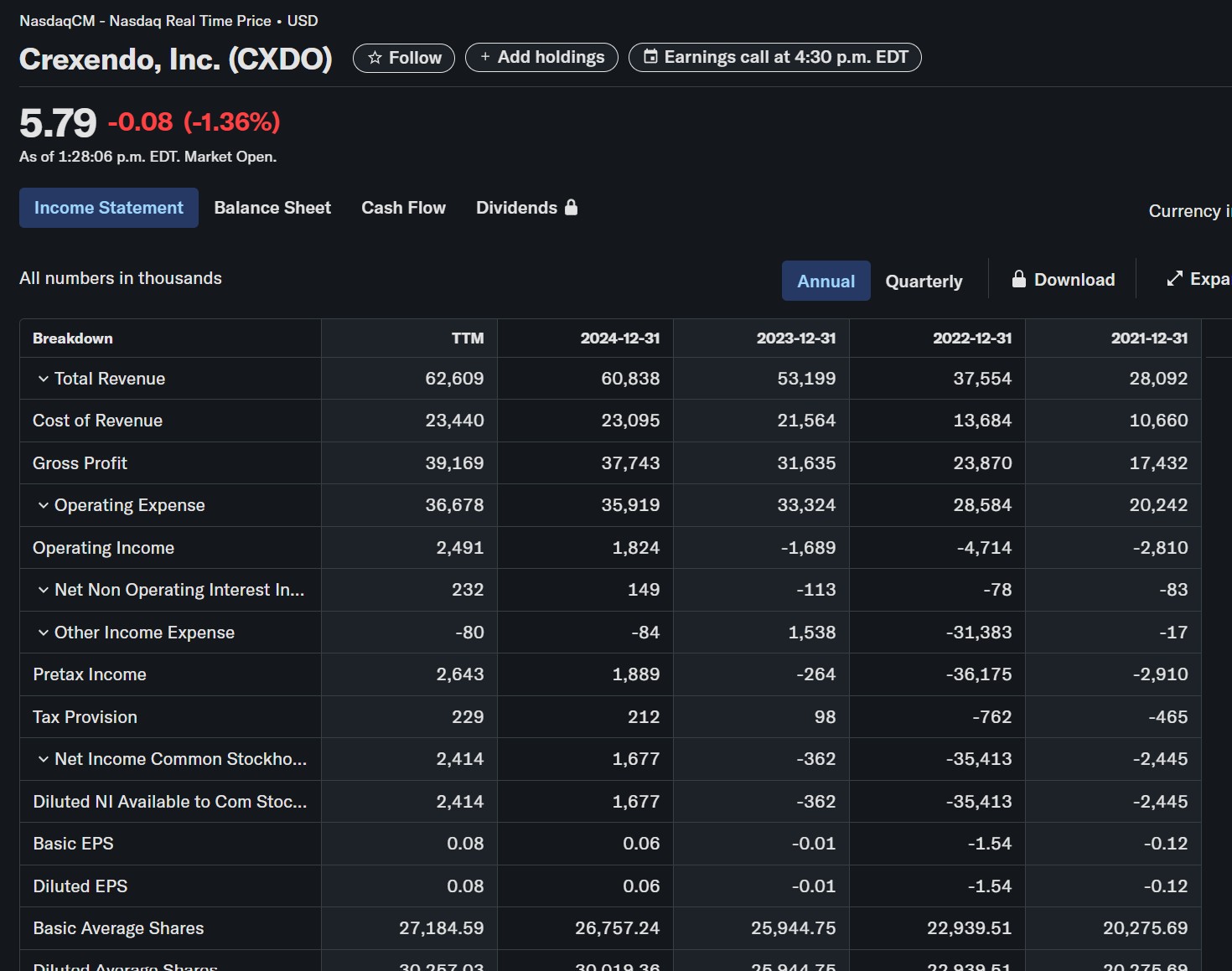1232x971 pixels.
Task: Click 2022 Basic EPS value -1.54
Action: coord(990,844)
